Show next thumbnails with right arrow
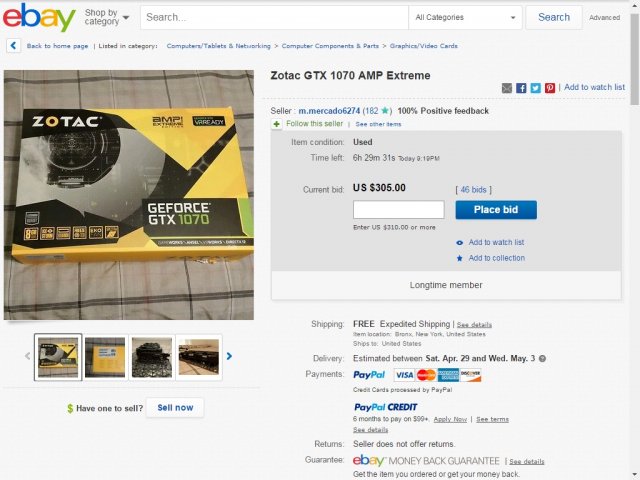 229,356
